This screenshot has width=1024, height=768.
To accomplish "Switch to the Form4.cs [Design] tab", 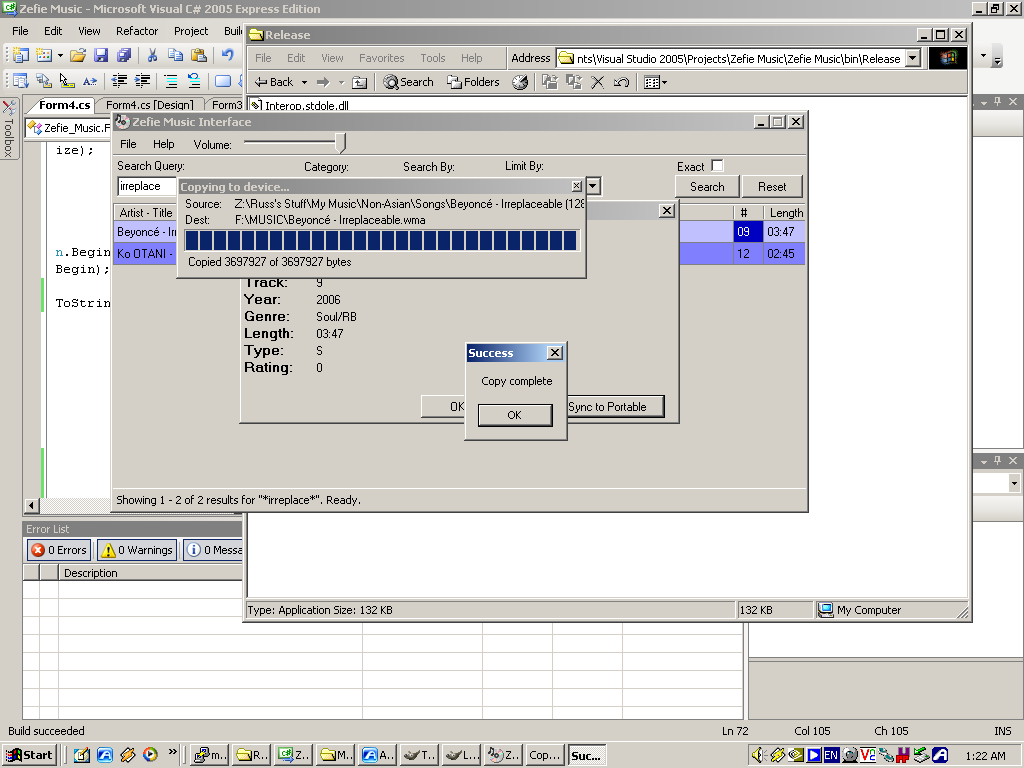I will 150,105.
